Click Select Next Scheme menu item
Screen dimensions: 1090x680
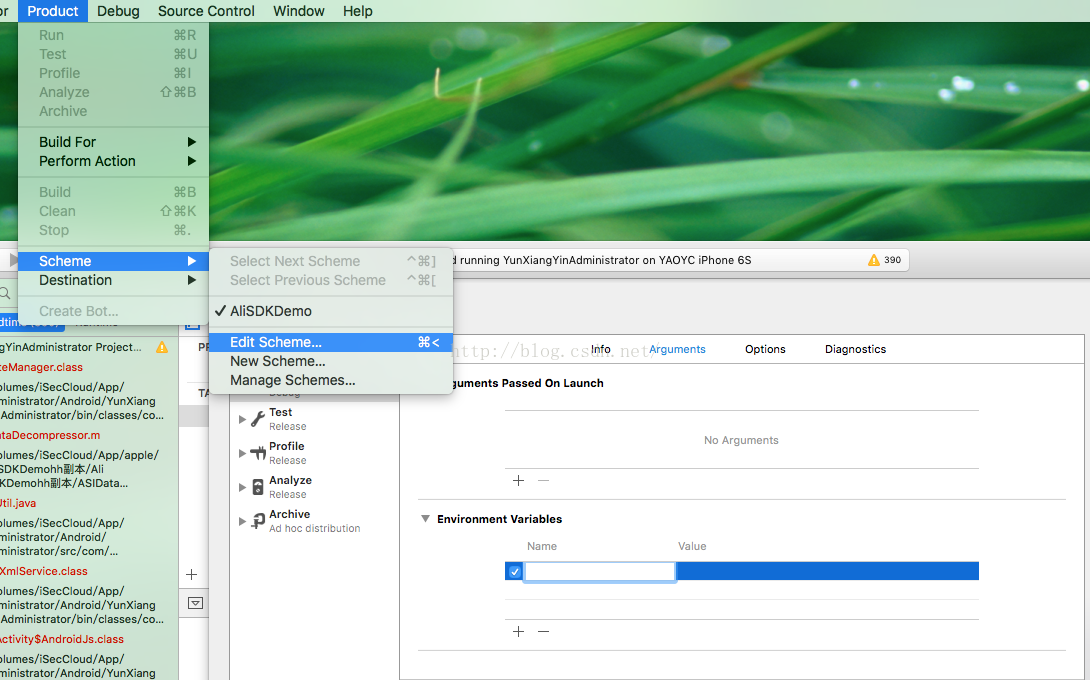click(331, 261)
